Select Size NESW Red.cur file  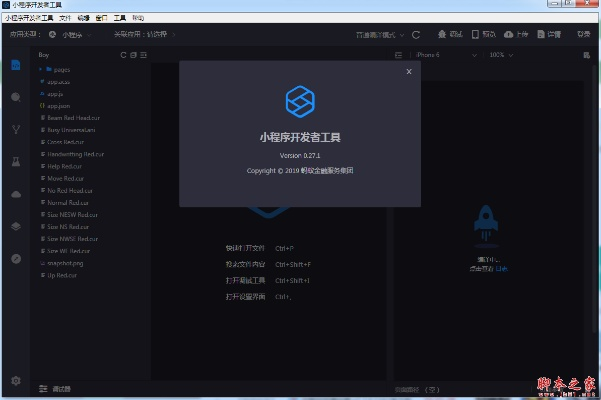click(x=72, y=215)
